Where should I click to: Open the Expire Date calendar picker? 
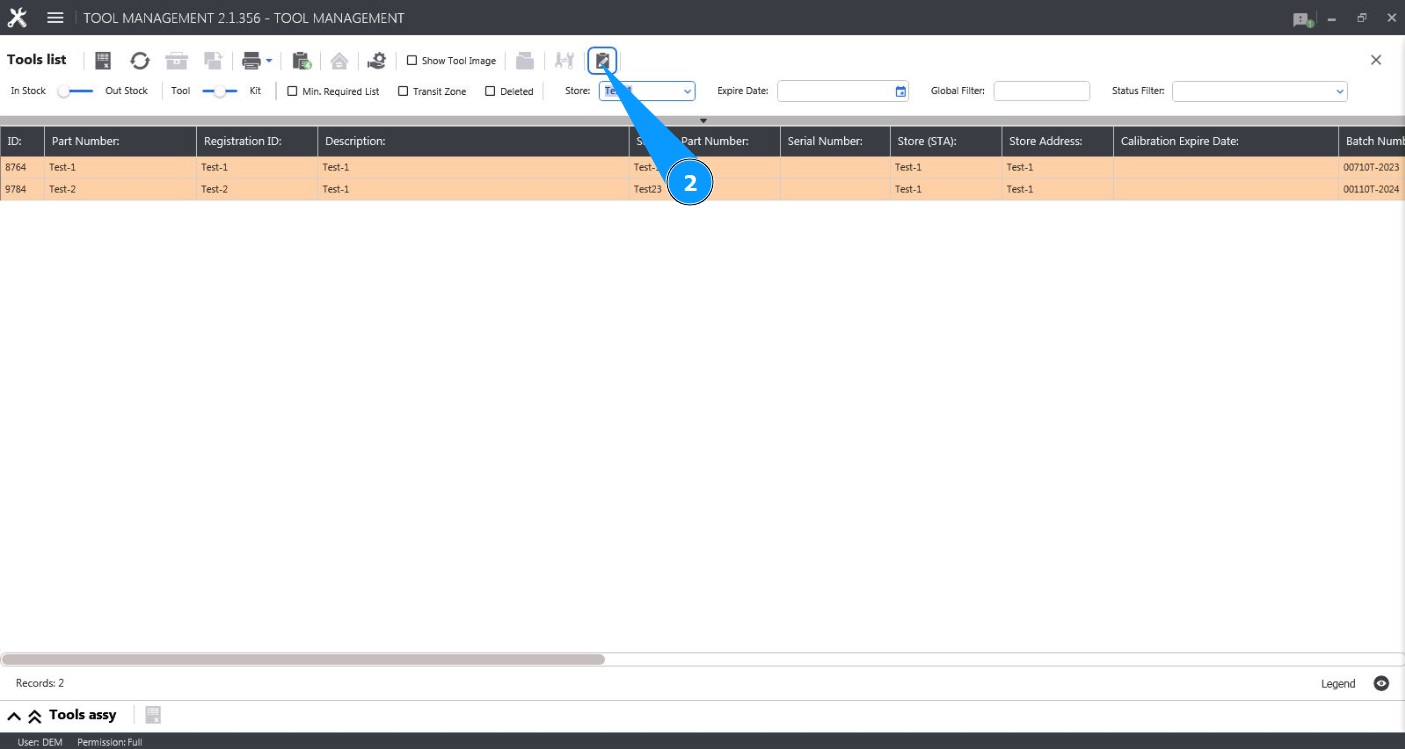tap(901, 91)
